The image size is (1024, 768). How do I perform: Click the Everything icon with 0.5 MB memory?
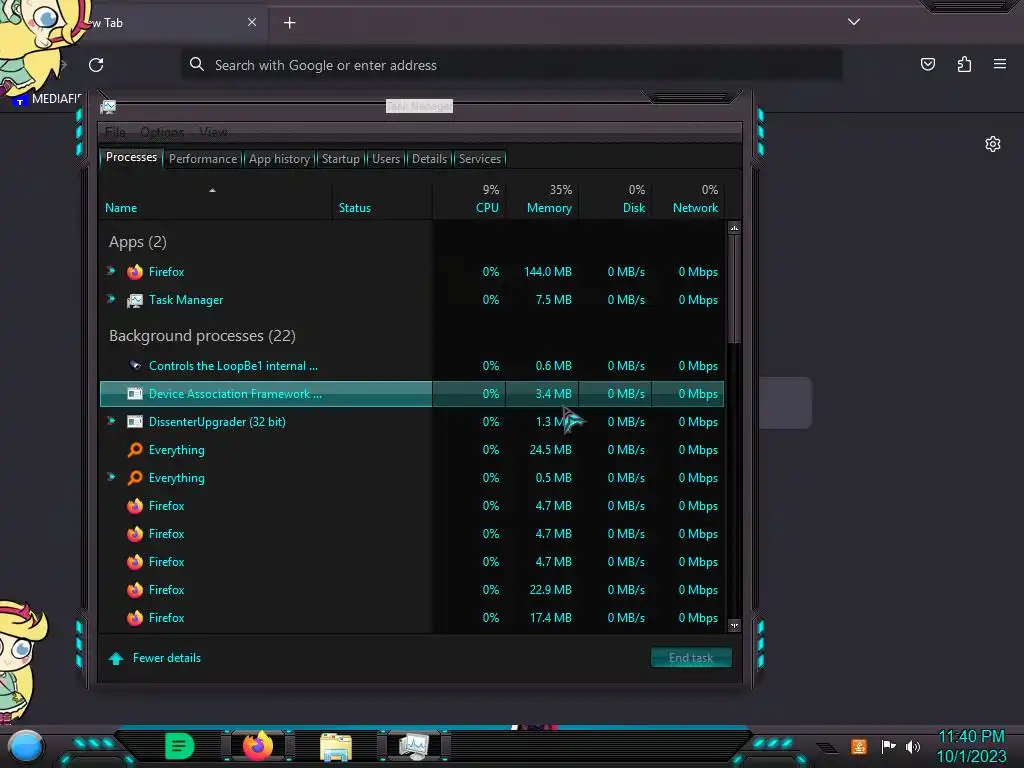click(x=135, y=478)
